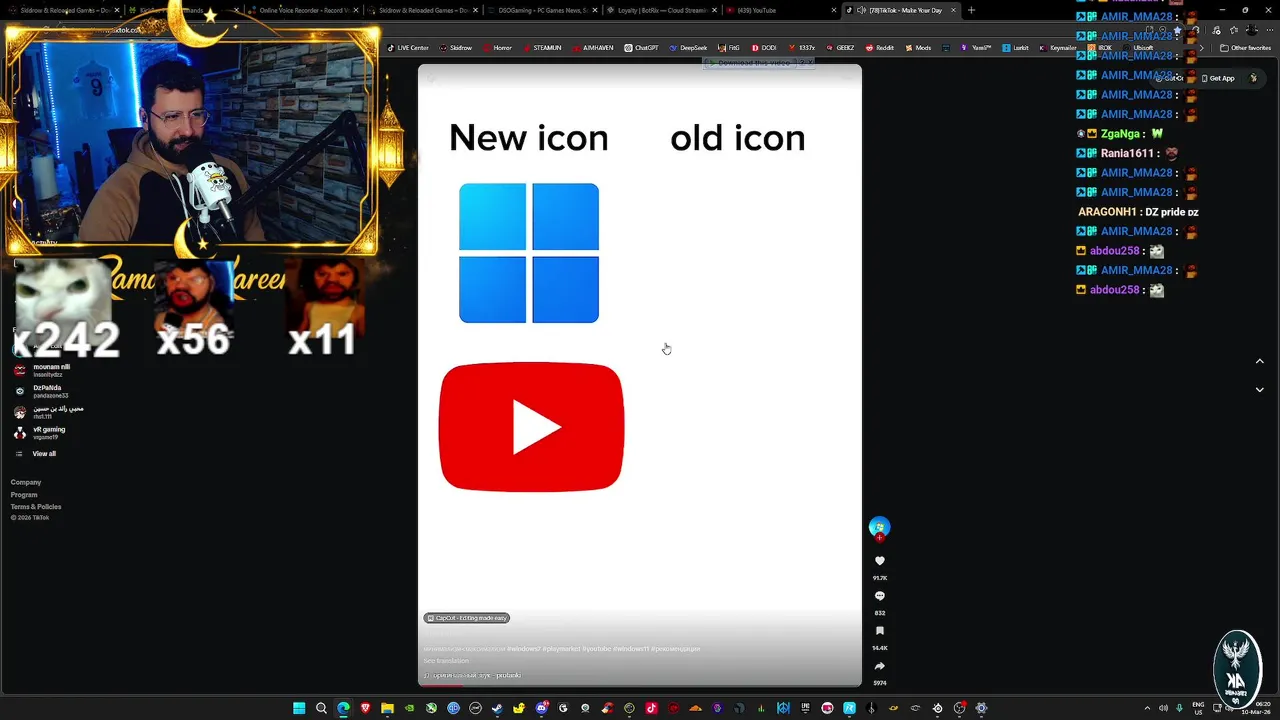Open the TikTok app from the taskbar
1280x720 pixels.
(651, 708)
